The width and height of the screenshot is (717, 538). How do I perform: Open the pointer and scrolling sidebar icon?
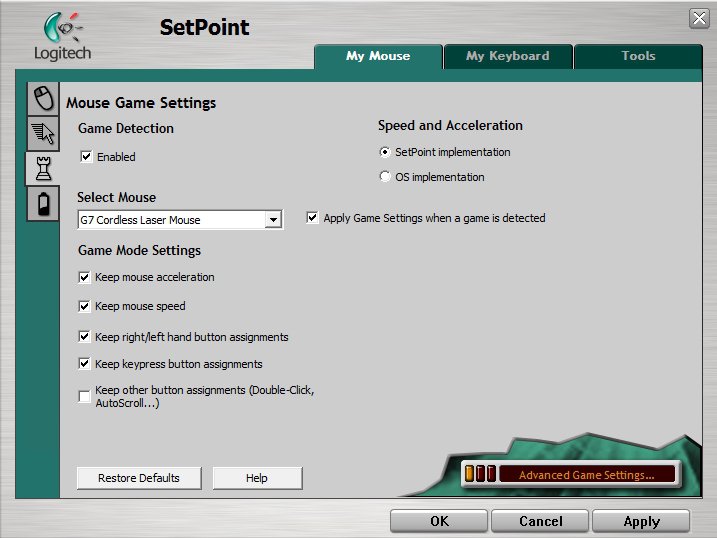coord(43,133)
